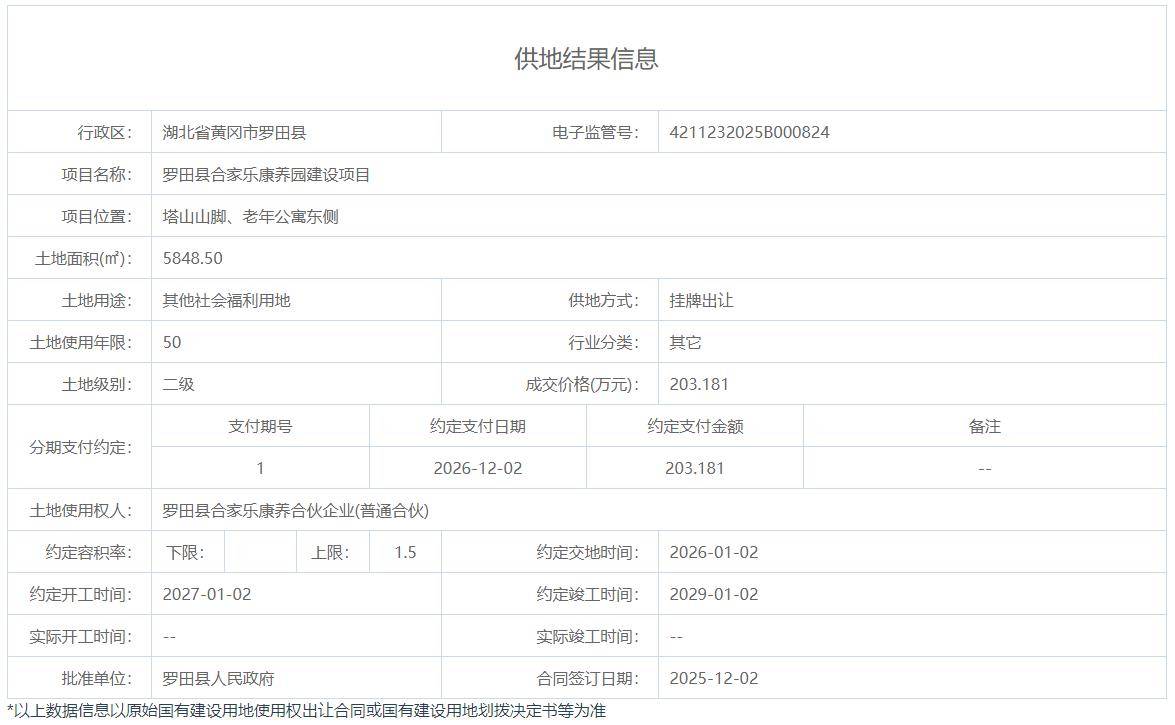Click land user 罗田县合家乐康养合伙企业(普通合伙)

[x=295, y=511]
